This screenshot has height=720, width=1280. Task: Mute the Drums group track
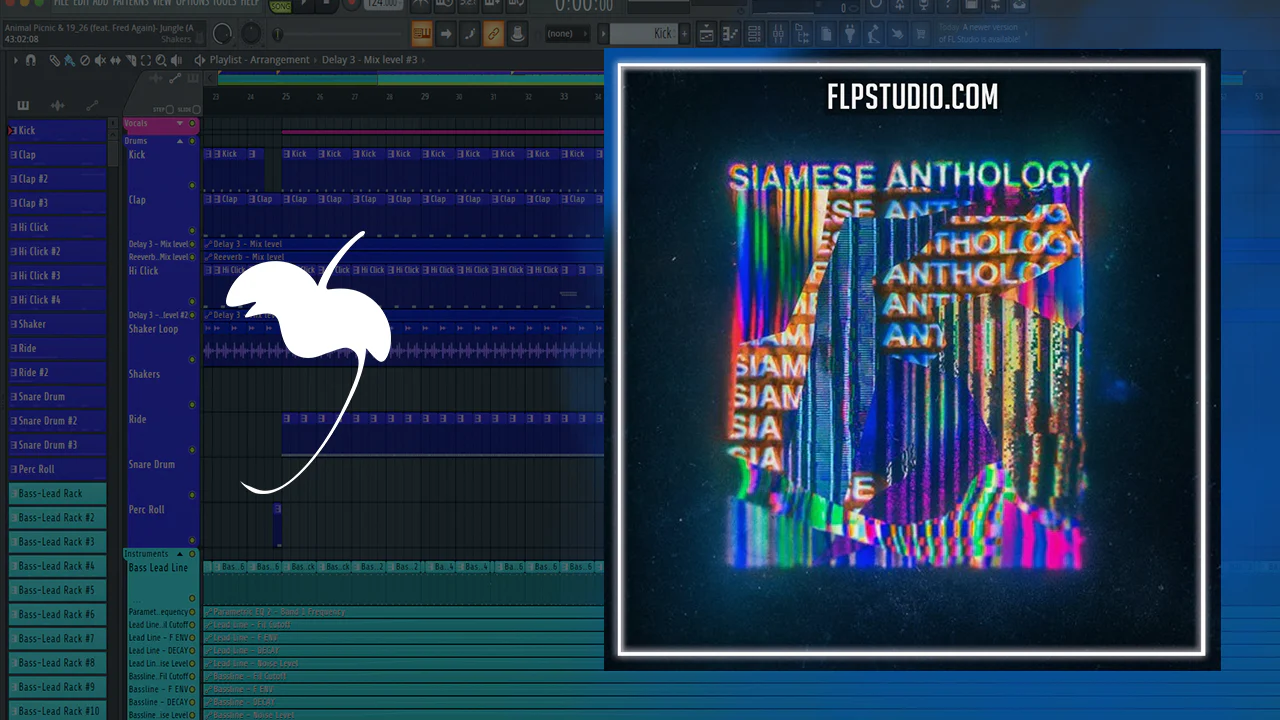192,141
